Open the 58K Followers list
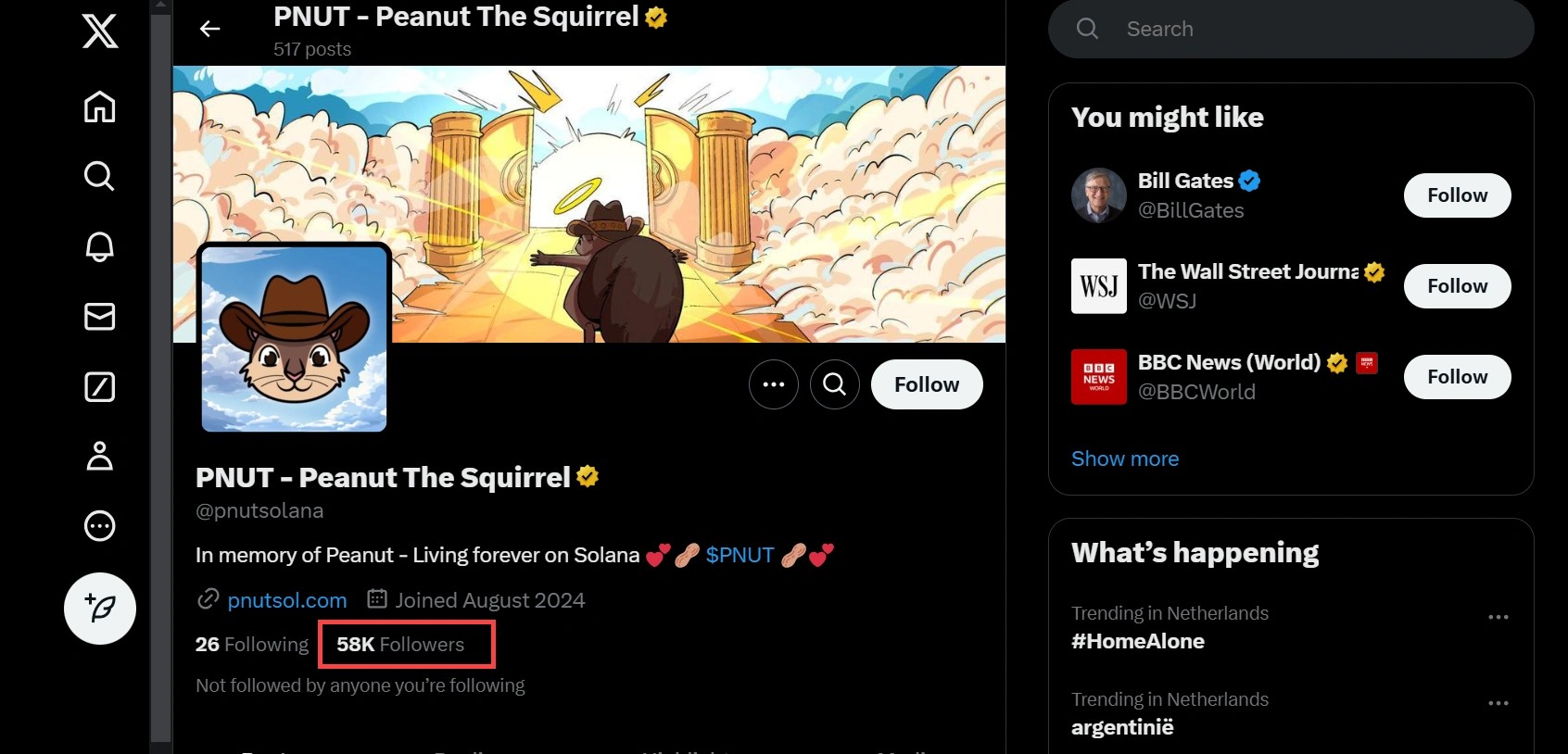The width and height of the screenshot is (1568, 754). [x=400, y=645]
